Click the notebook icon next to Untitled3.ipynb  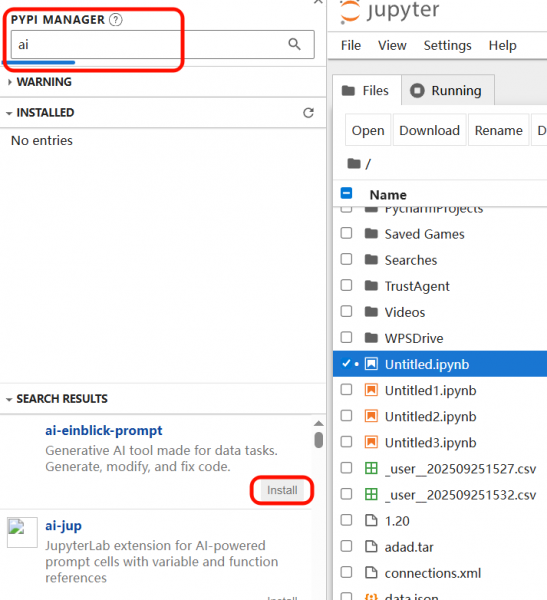click(x=371, y=442)
